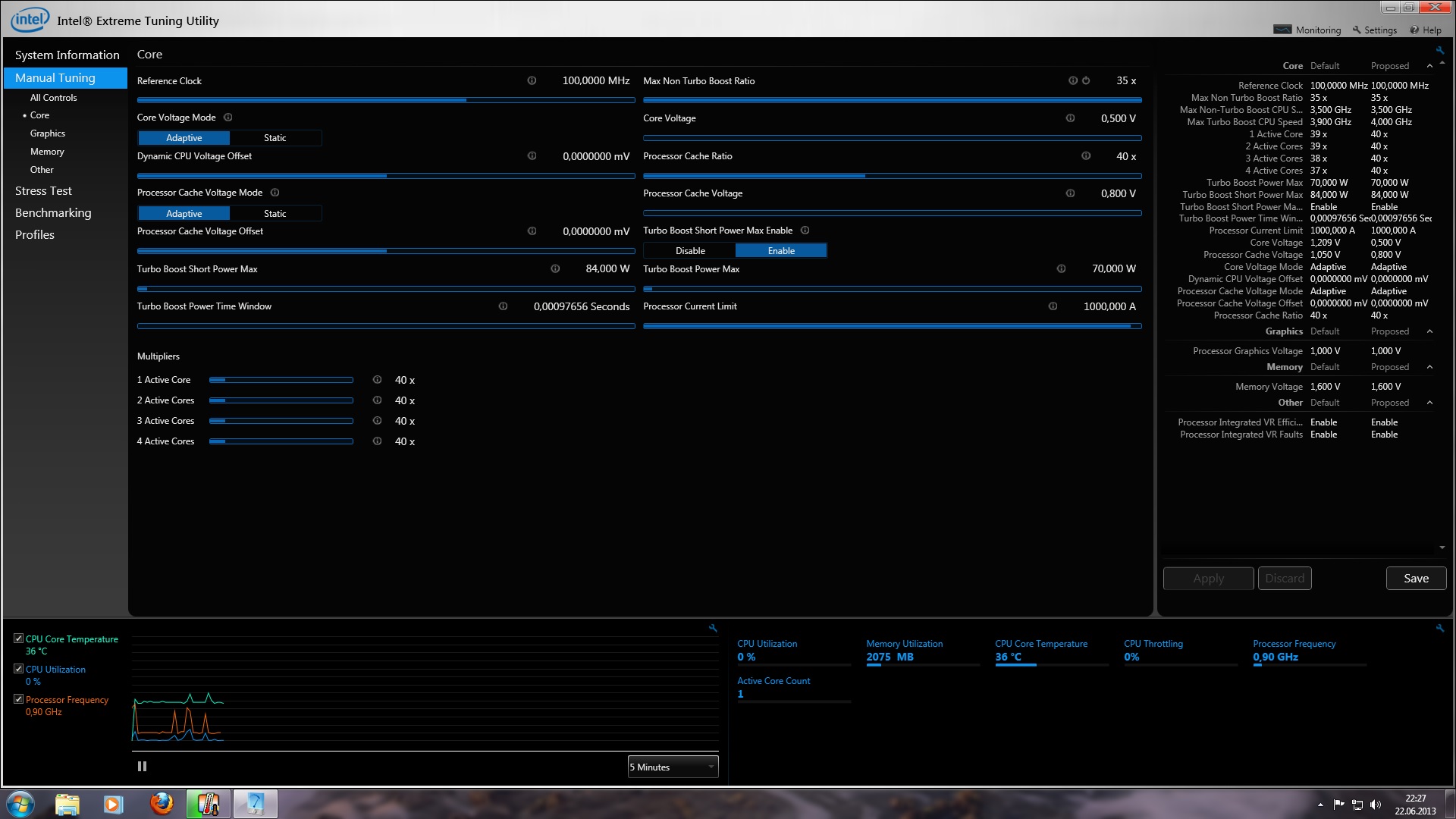The image size is (1456, 819).
Task: Set Core Voltage Mode to Static
Action: 275,138
